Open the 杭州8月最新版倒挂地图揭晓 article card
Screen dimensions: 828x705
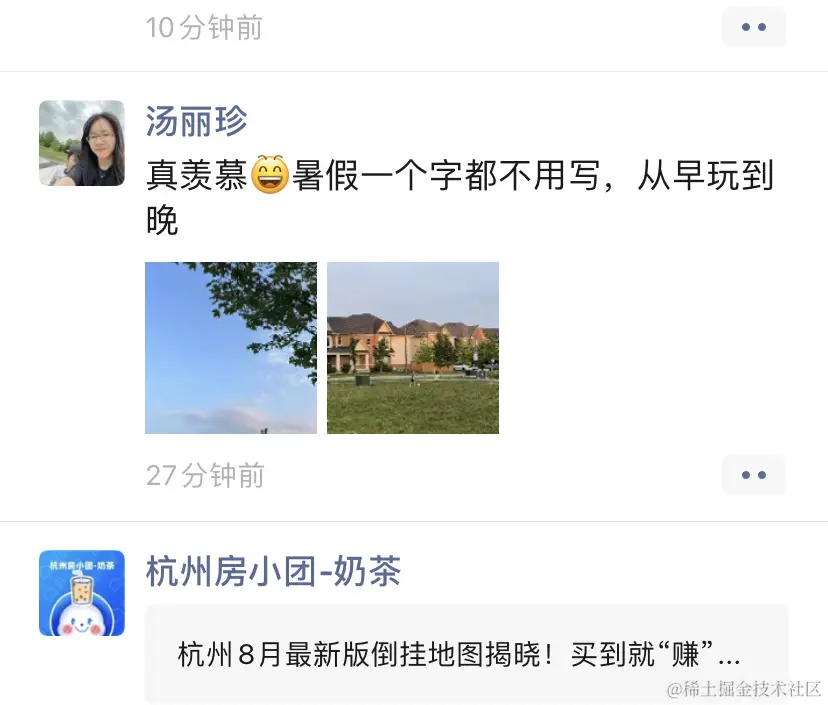466,654
